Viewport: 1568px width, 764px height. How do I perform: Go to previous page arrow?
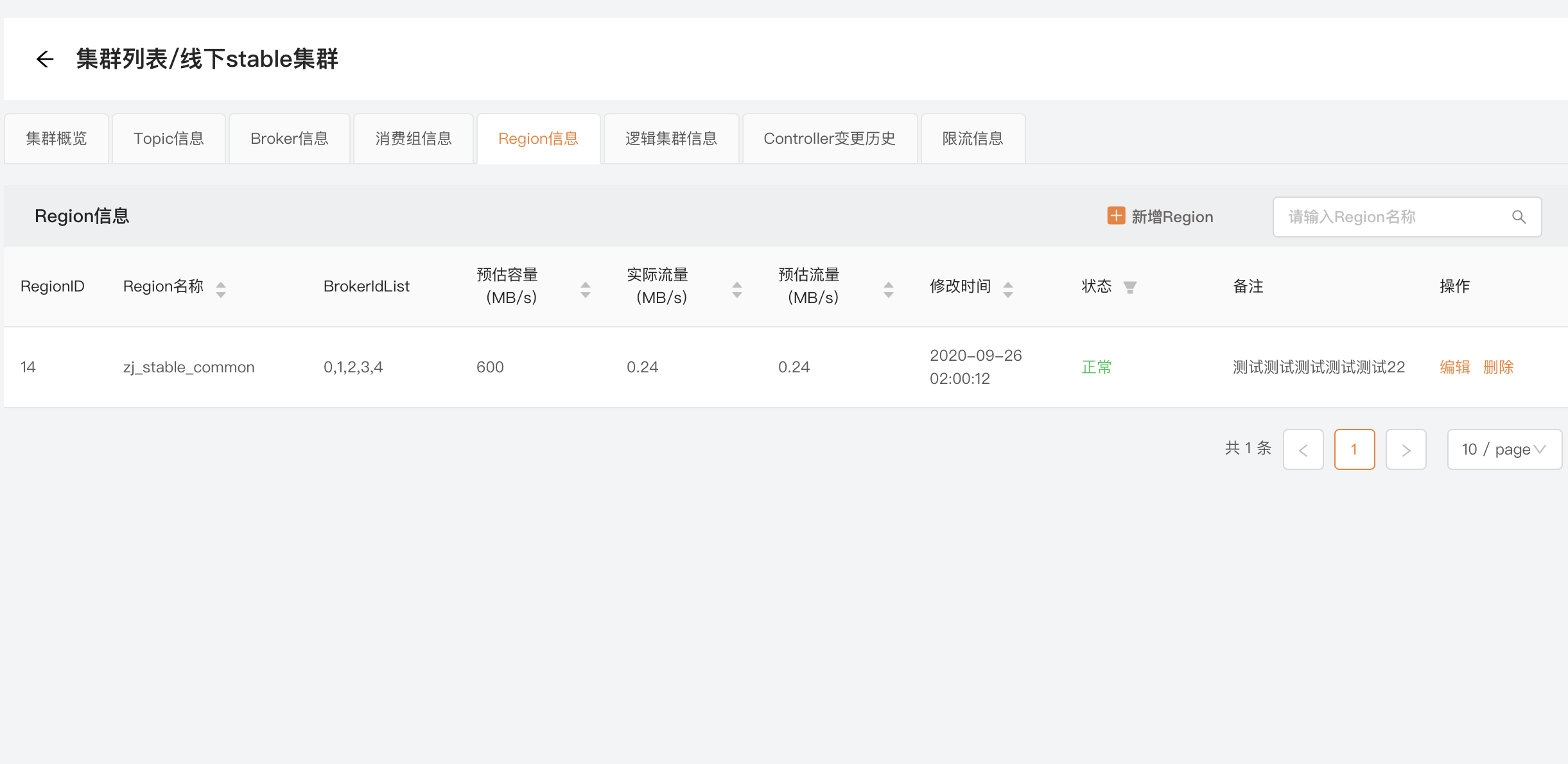[1303, 449]
